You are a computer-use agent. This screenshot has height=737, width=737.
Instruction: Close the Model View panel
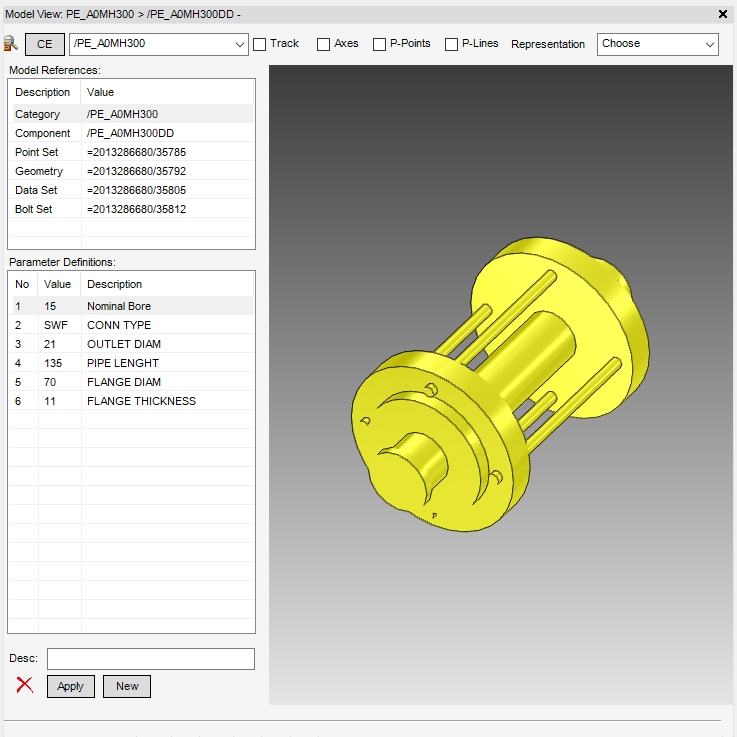coord(723,14)
